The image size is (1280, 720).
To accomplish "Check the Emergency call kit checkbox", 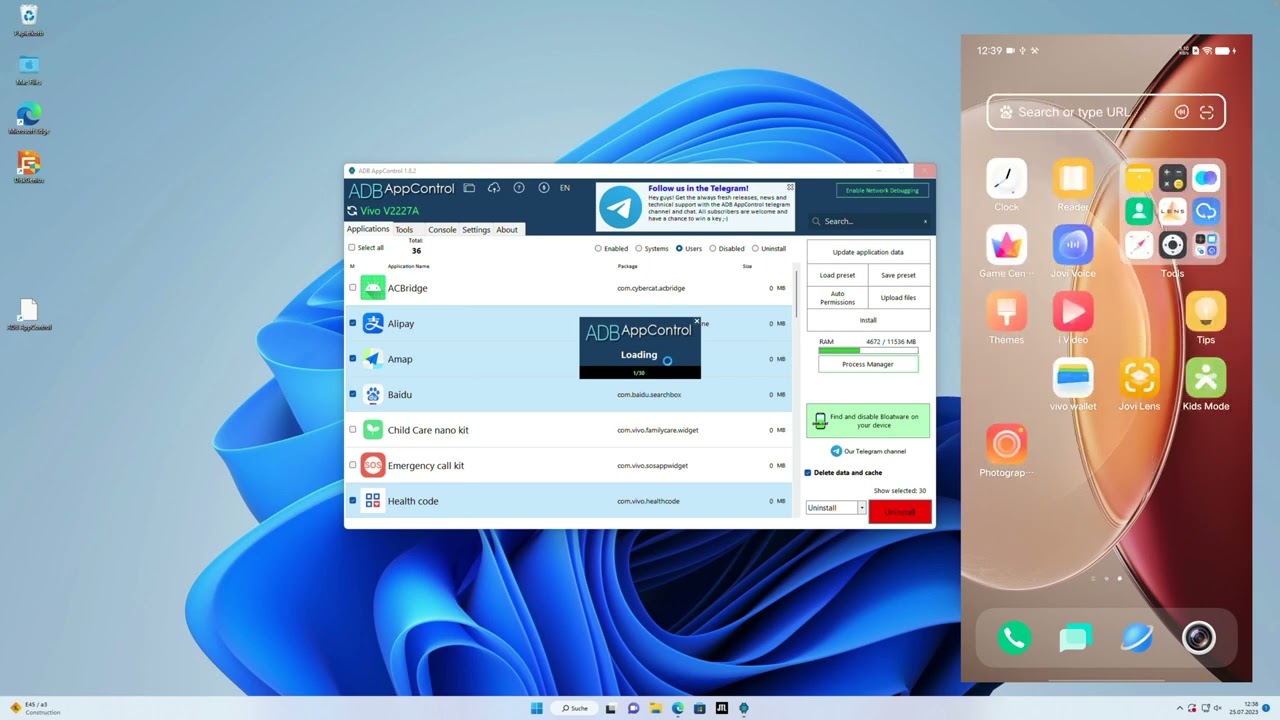I will (x=353, y=465).
